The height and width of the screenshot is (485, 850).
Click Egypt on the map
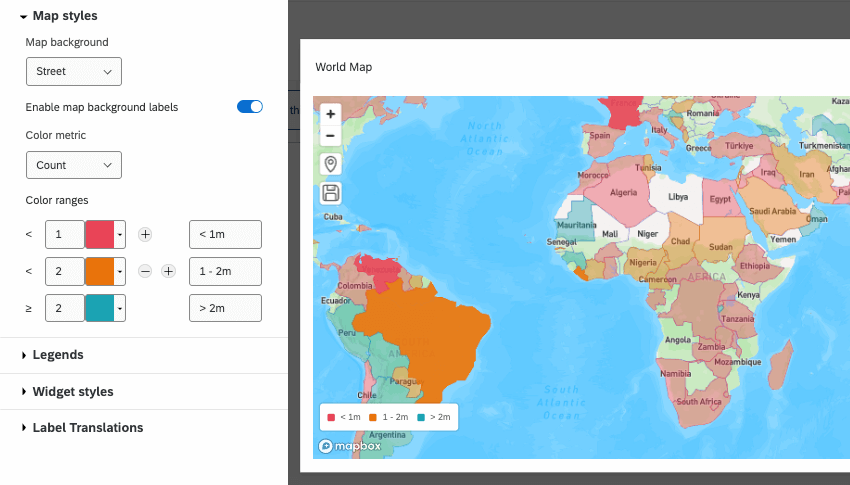click(720, 199)
